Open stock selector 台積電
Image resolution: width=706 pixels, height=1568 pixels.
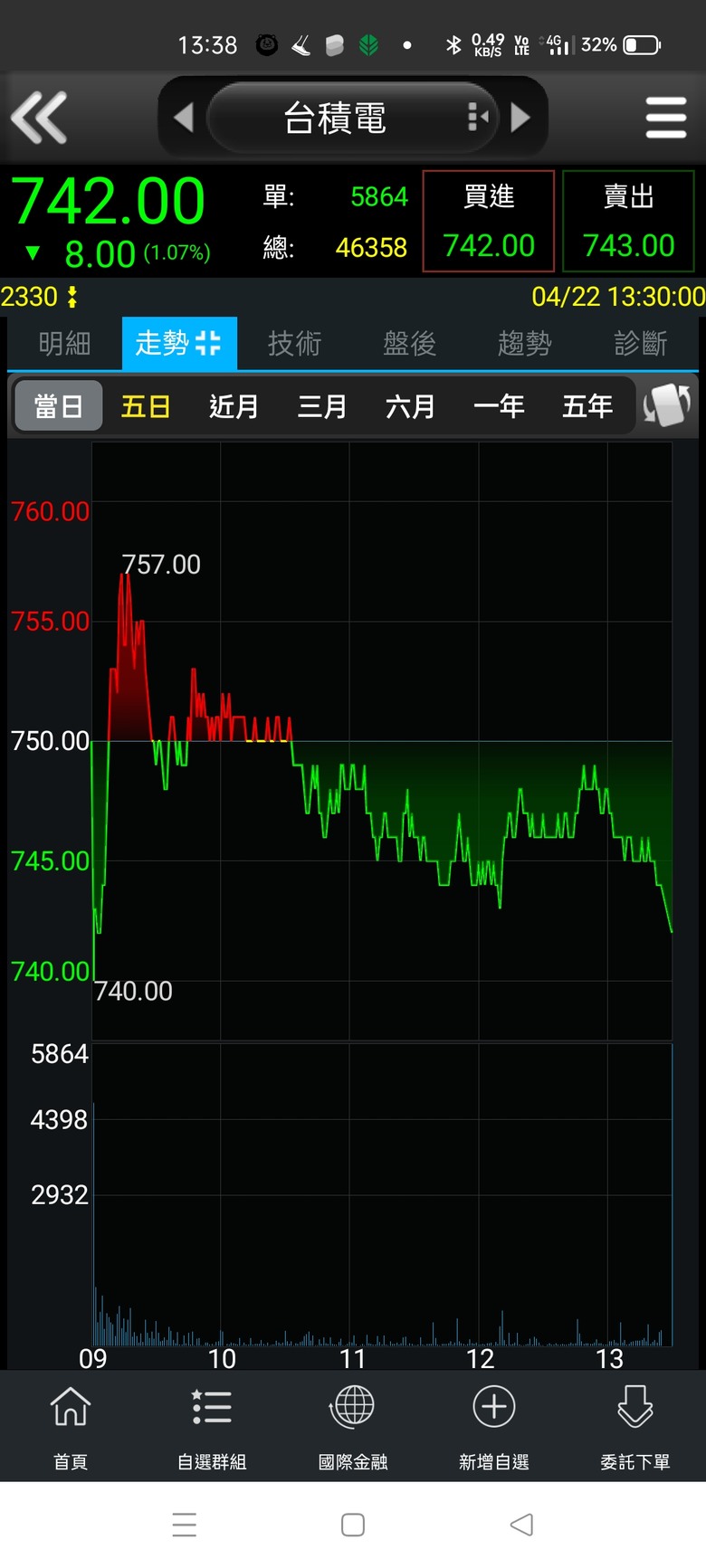pos(352,118)
